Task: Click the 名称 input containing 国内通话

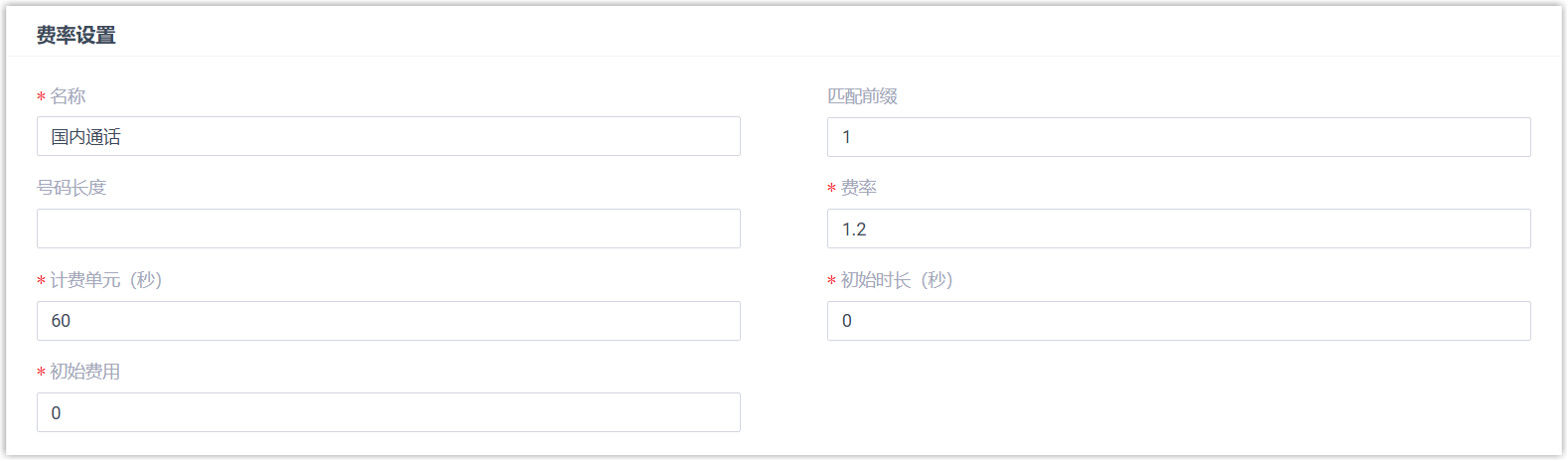Action: (388, 137)
